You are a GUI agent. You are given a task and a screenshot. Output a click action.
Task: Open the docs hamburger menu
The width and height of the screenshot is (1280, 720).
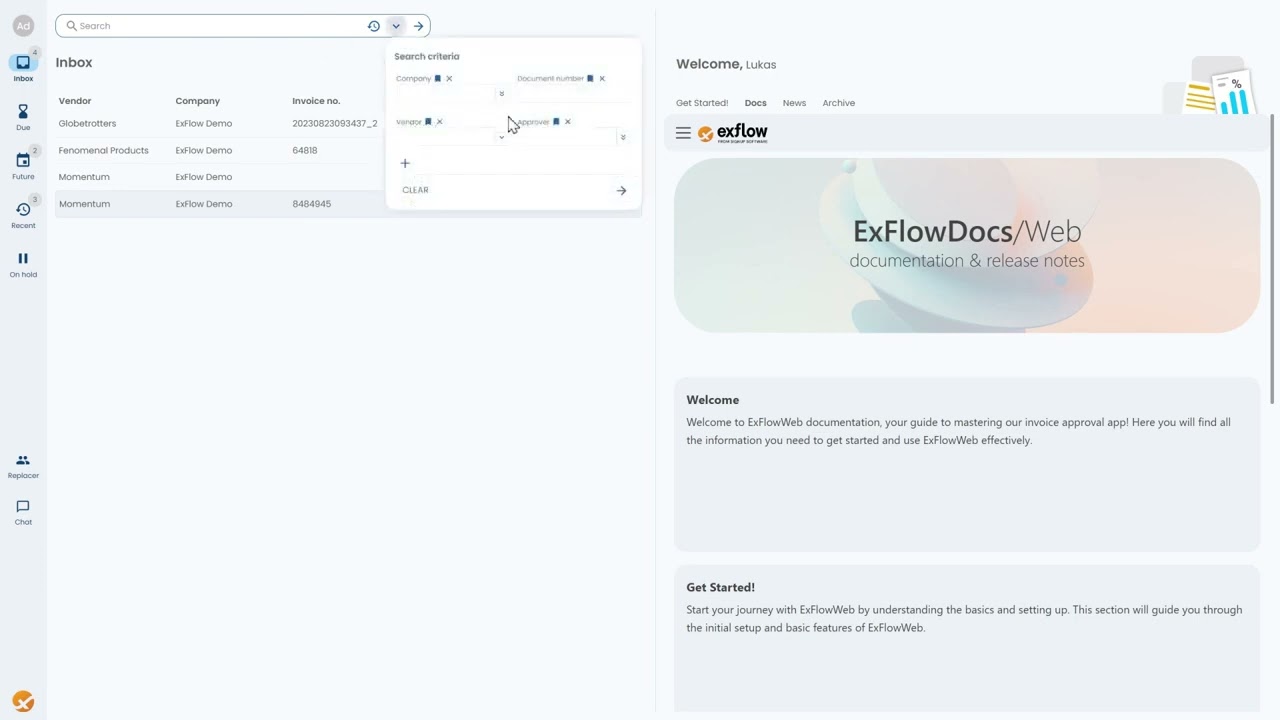[683, 133]
